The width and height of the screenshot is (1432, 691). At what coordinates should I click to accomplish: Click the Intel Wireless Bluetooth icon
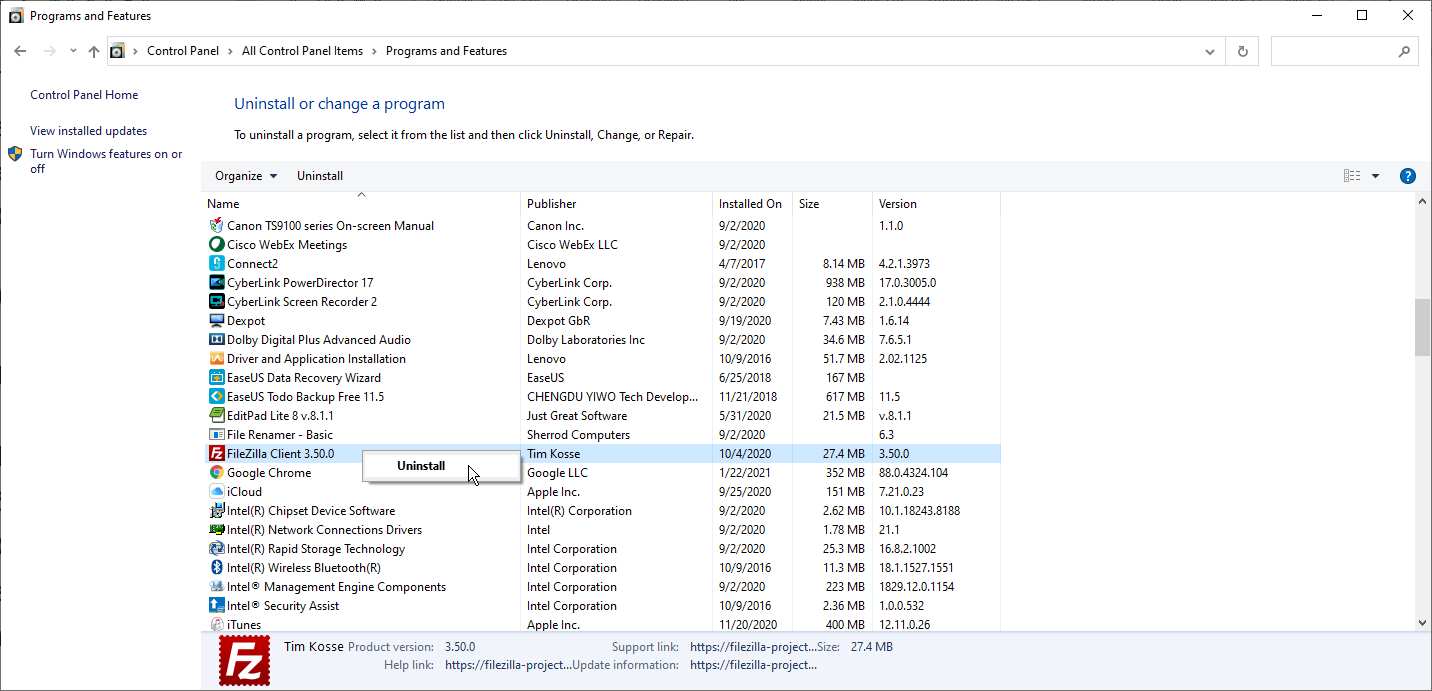point(216,568)
